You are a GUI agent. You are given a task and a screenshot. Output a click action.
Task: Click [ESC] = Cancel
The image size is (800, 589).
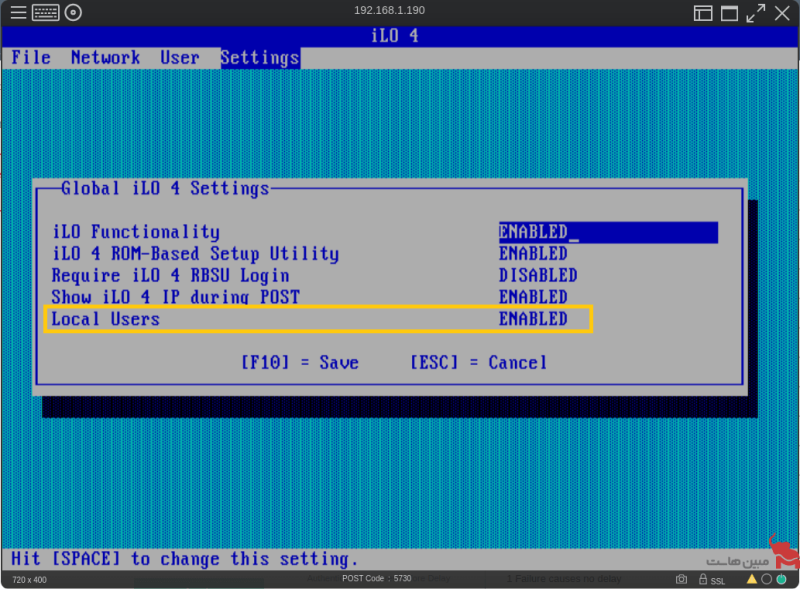479,362
